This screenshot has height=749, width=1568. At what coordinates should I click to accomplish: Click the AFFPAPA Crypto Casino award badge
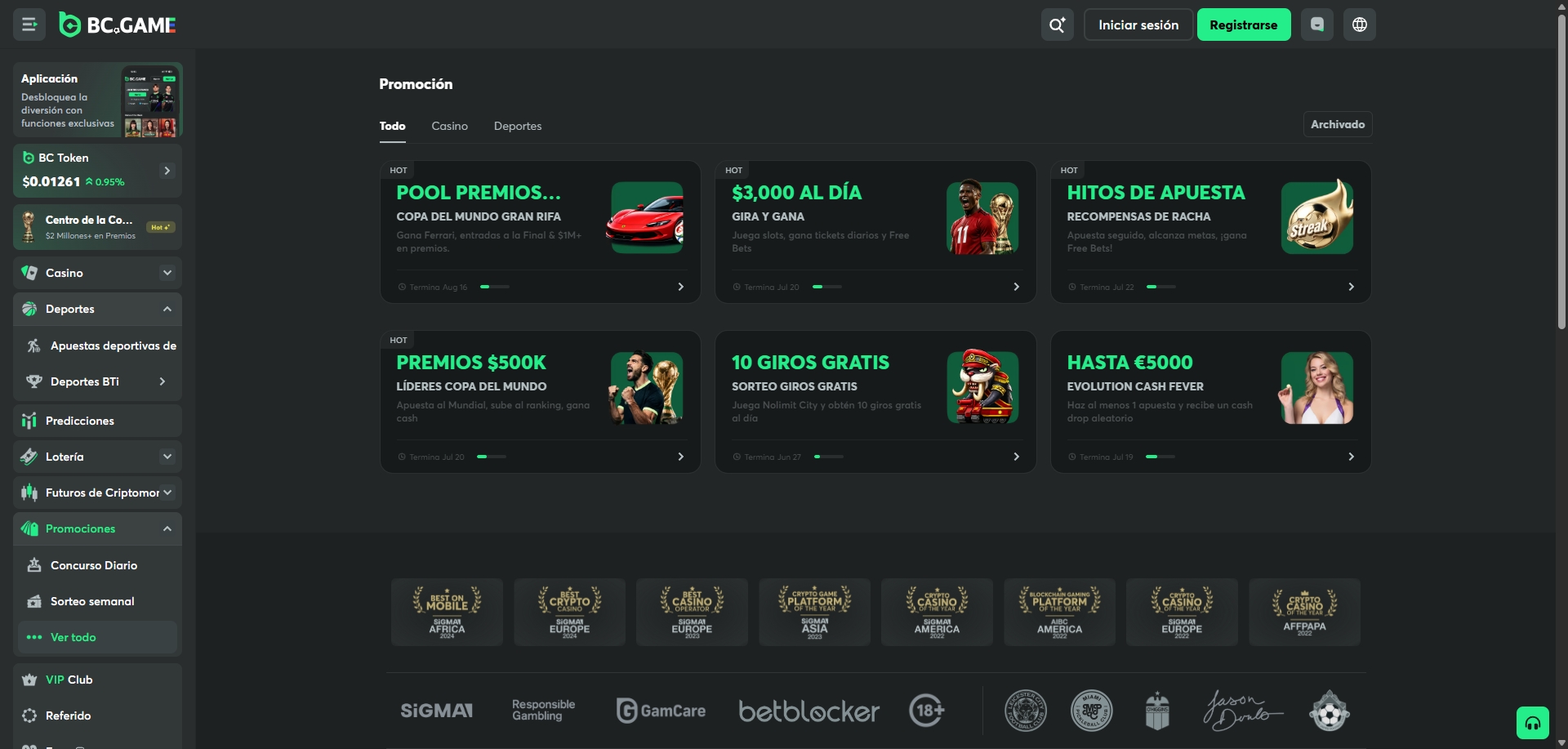1304,613
